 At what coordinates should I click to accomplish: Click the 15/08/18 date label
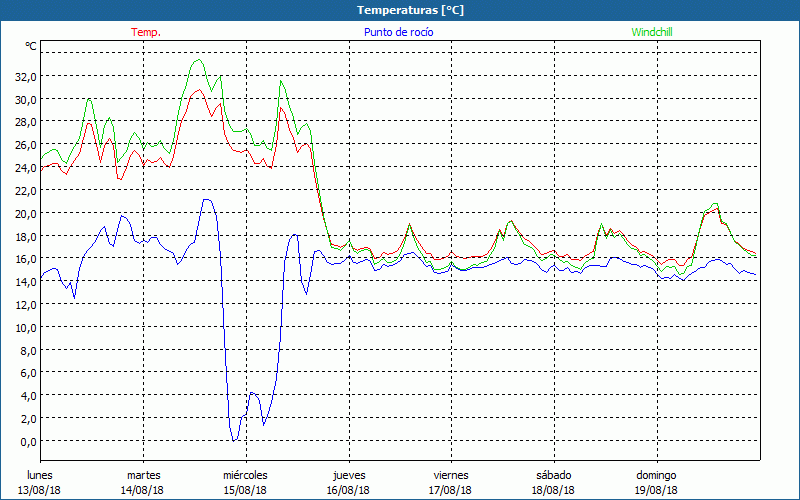pyautogui.click(x=245, y=490)
